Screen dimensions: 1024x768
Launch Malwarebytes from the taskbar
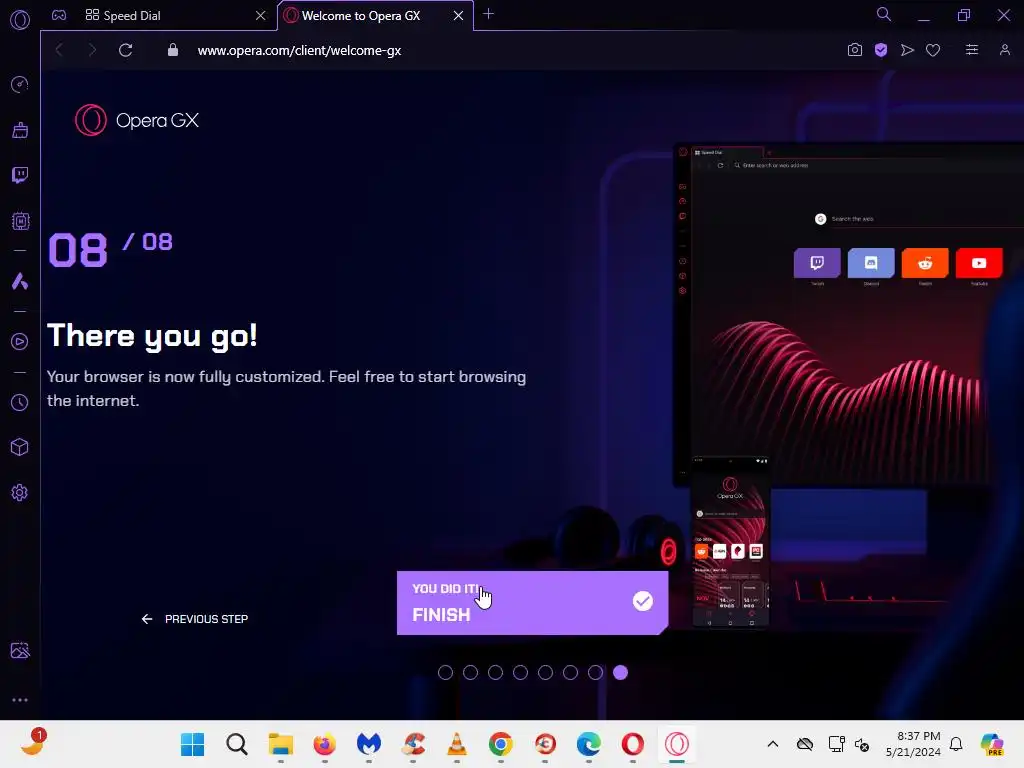(369, 744)
